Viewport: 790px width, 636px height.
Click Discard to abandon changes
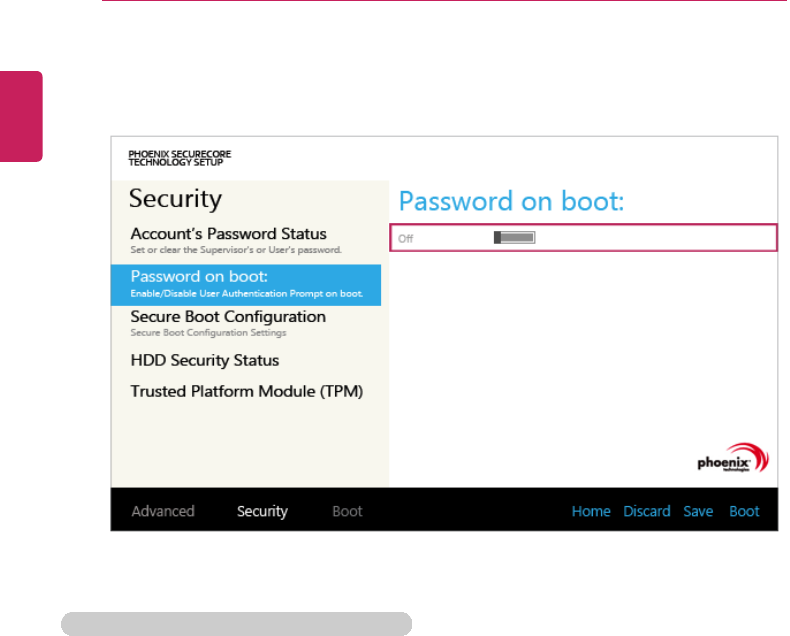pos(647,511)
